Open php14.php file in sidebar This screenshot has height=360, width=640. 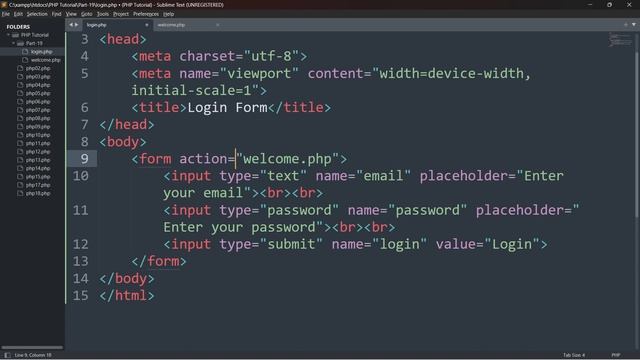[38, 168]
